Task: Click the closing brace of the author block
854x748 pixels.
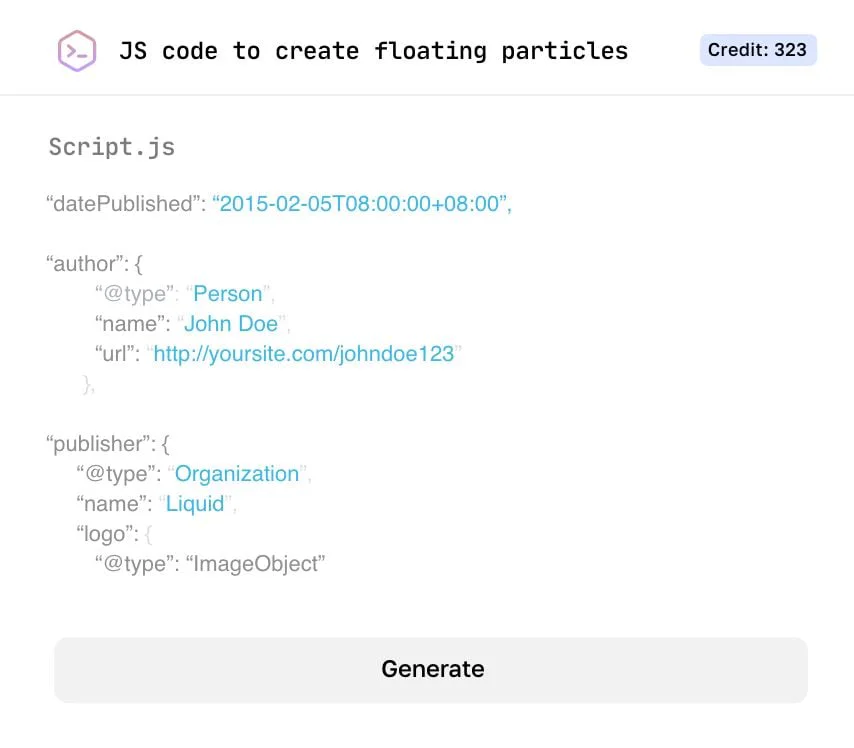Action: tap(84, 384)
